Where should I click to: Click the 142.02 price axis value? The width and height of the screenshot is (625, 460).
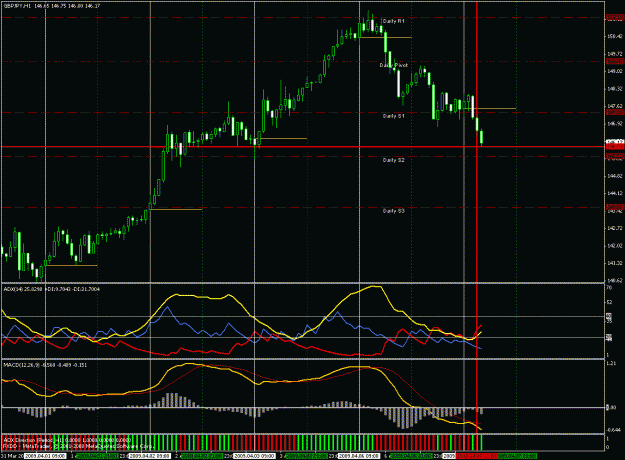(615, 246)
